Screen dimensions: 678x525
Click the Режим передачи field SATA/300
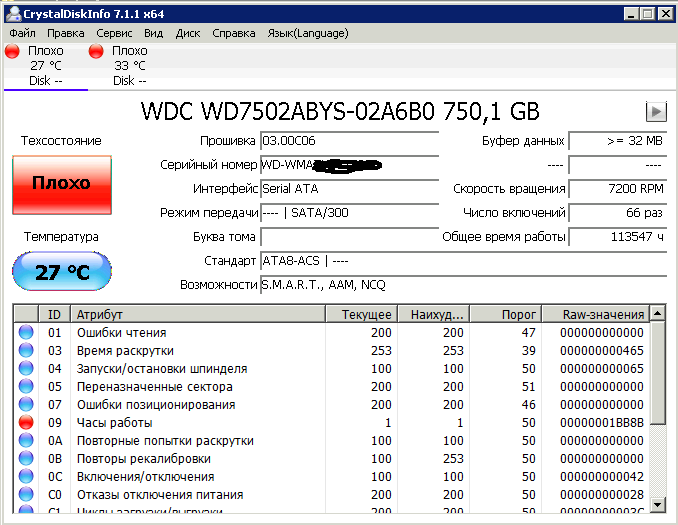(x=349, y=213)
